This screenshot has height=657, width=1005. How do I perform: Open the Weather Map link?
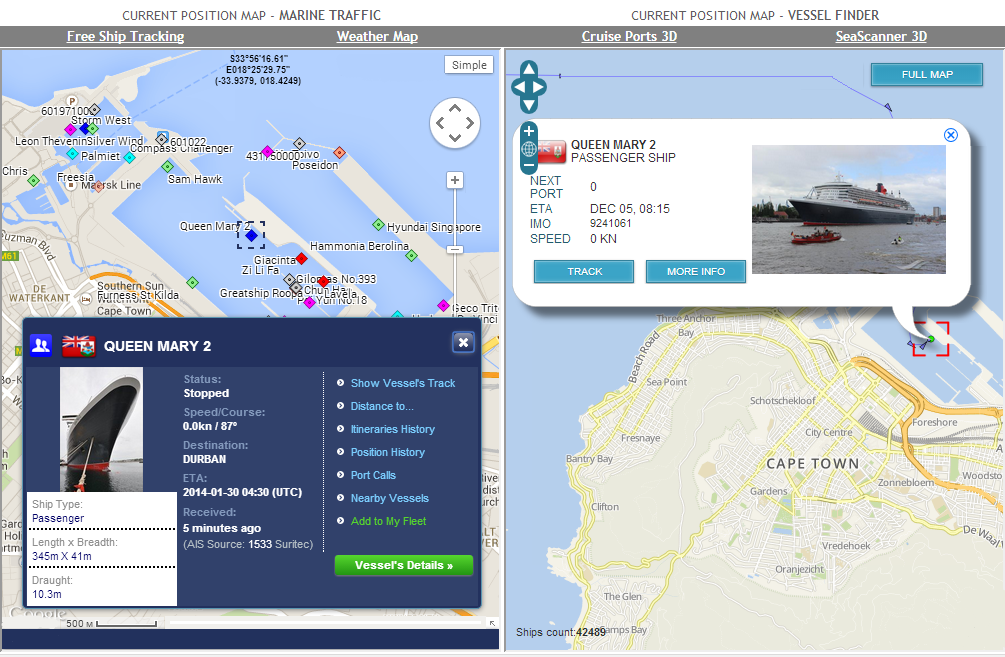[378, 37]
